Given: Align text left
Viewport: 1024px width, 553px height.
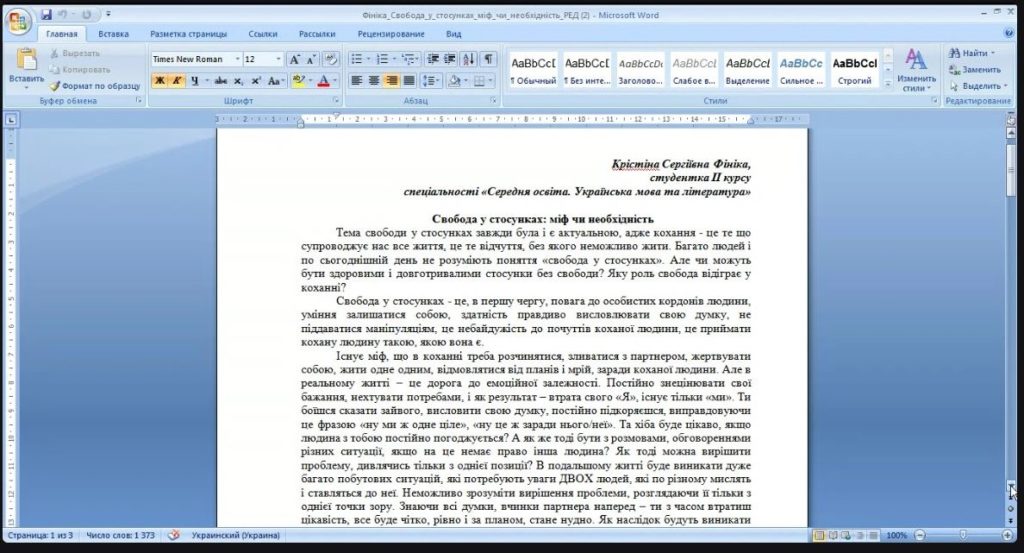Looking at the screenshot, I should pos(357,80).
